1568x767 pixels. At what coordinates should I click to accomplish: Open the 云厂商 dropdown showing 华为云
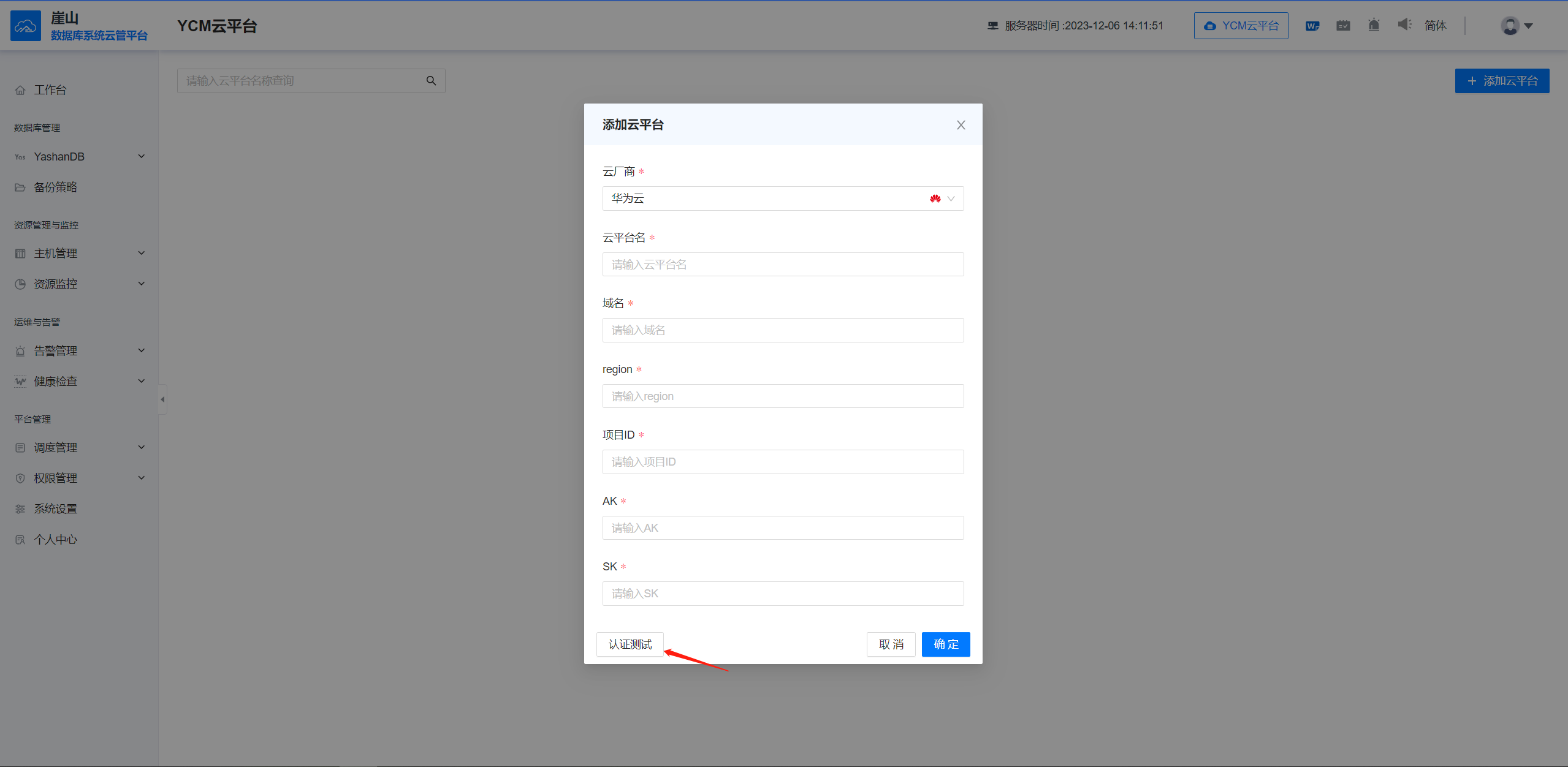[x=782, y=198]
